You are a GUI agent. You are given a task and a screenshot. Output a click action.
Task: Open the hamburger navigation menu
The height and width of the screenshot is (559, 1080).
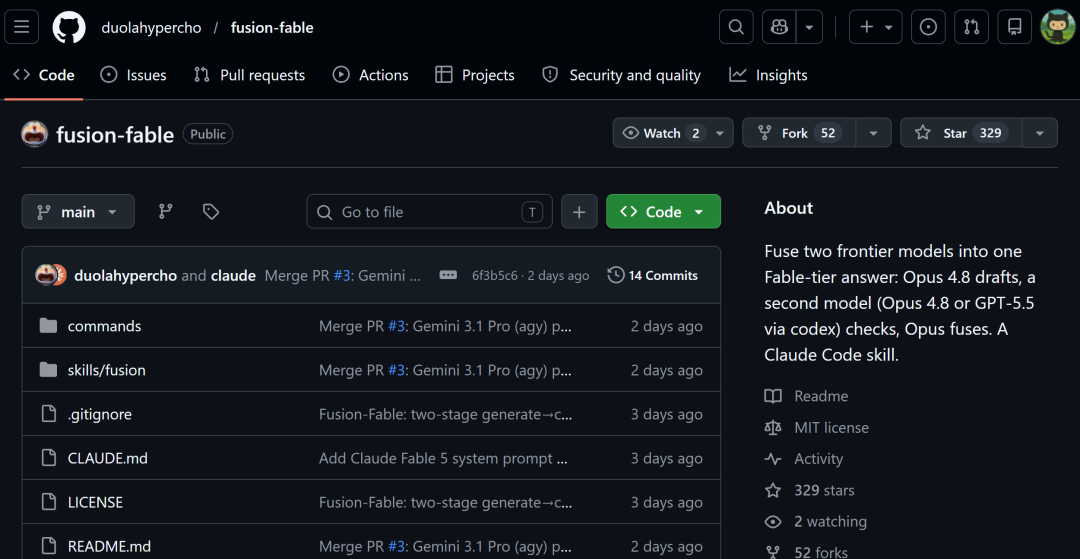(21, 28)
